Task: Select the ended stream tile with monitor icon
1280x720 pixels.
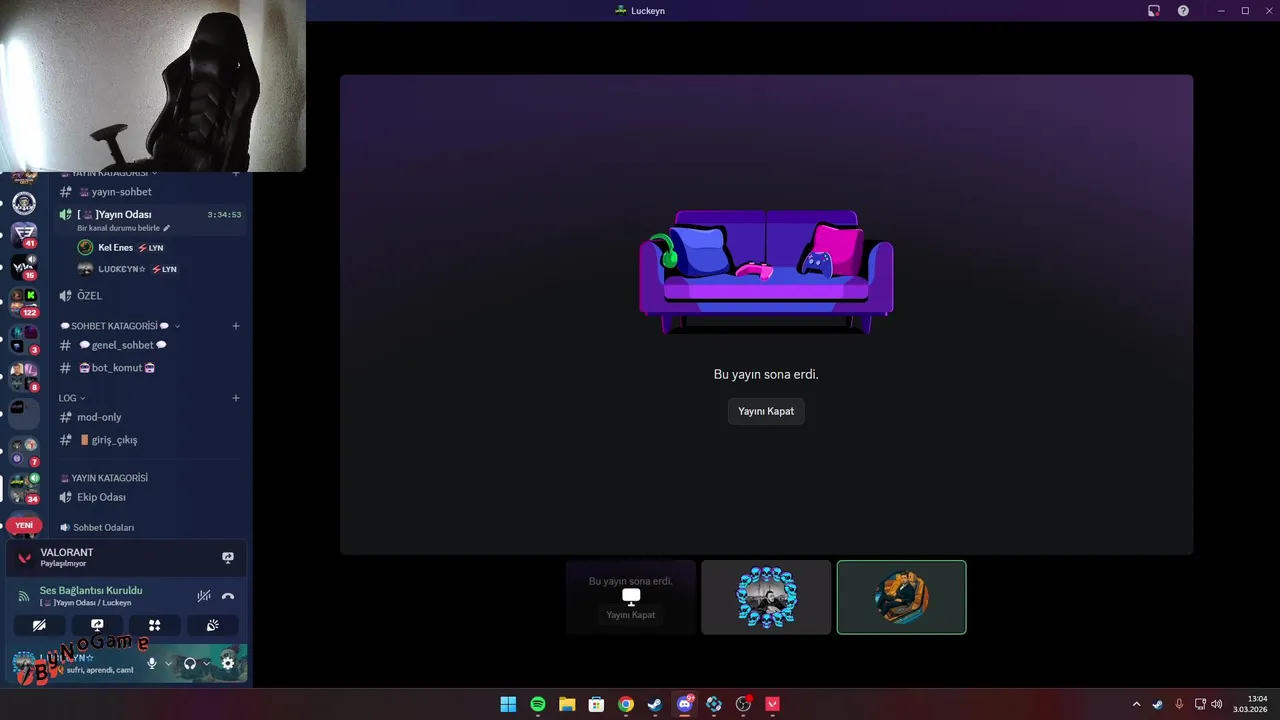Action: coord(631,597)
